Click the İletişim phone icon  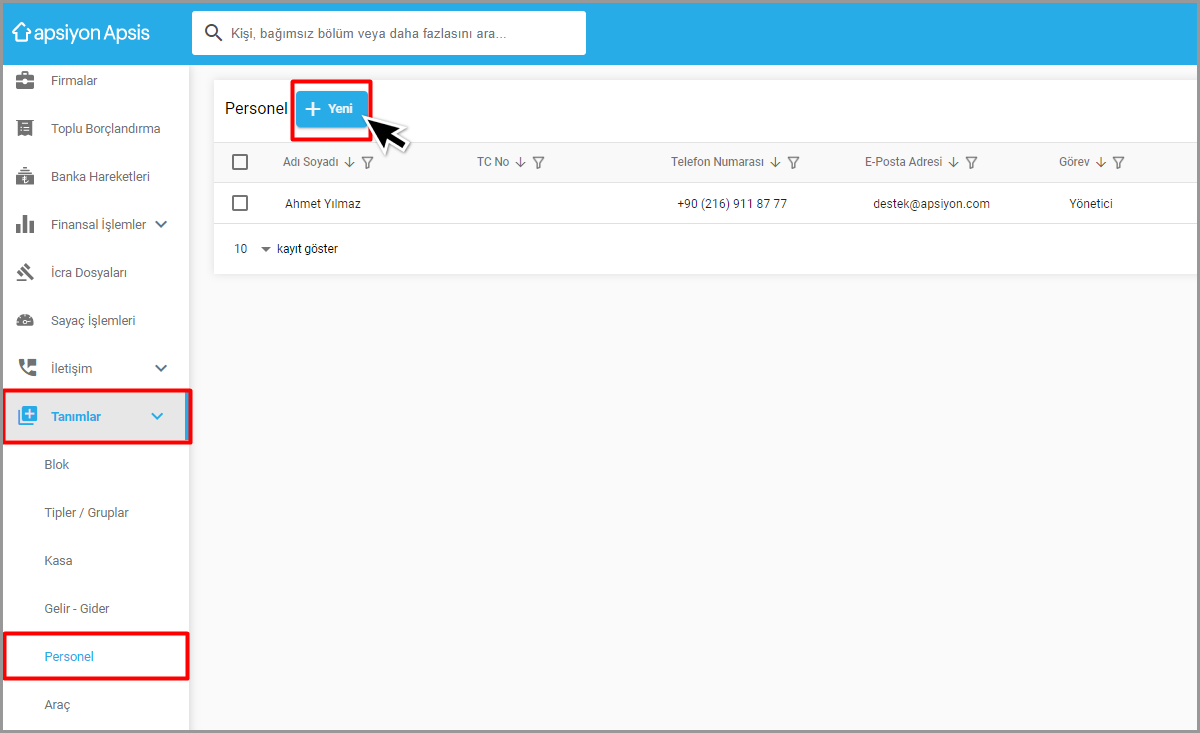(26, 368)
